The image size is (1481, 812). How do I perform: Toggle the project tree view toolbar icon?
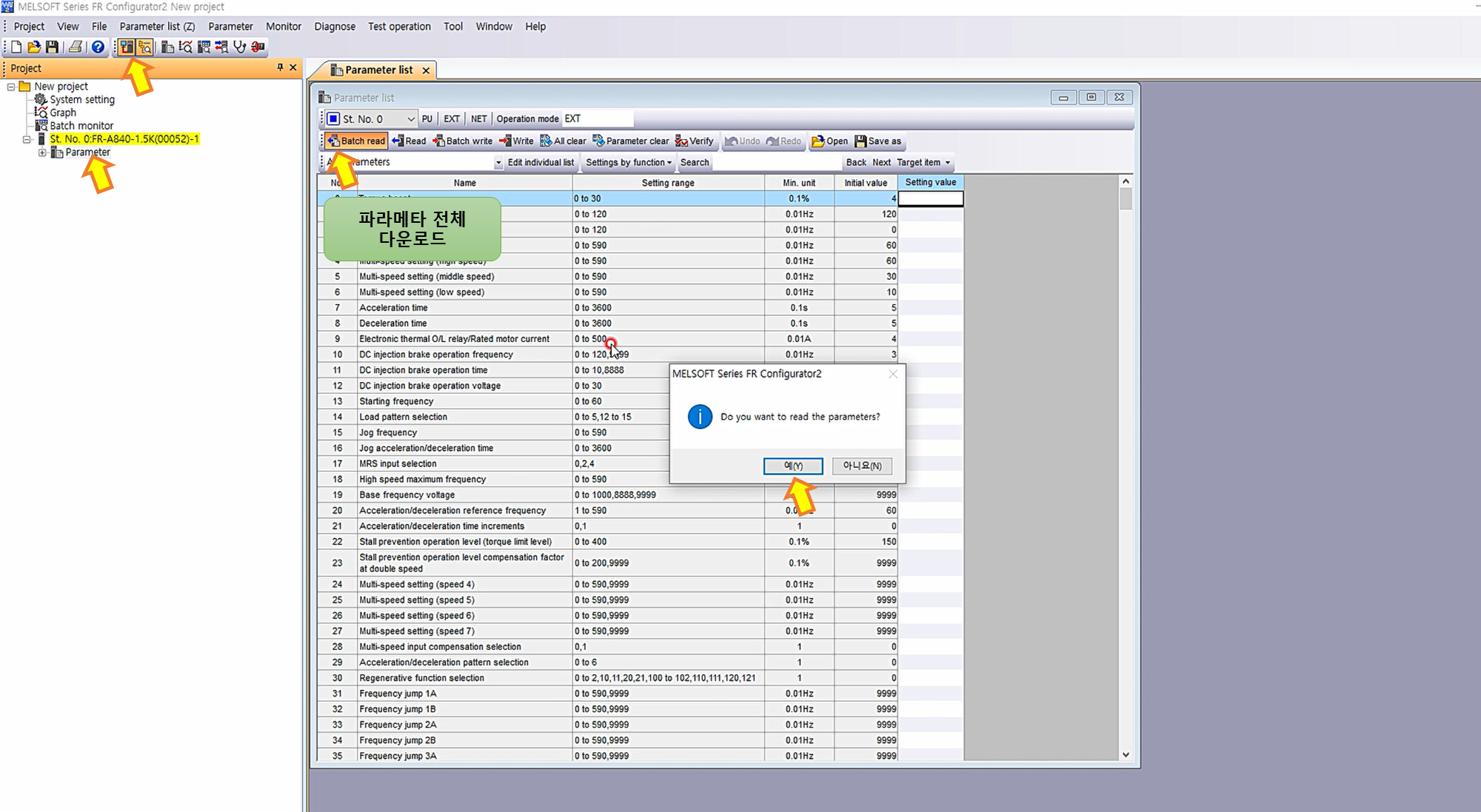point(144,47)
